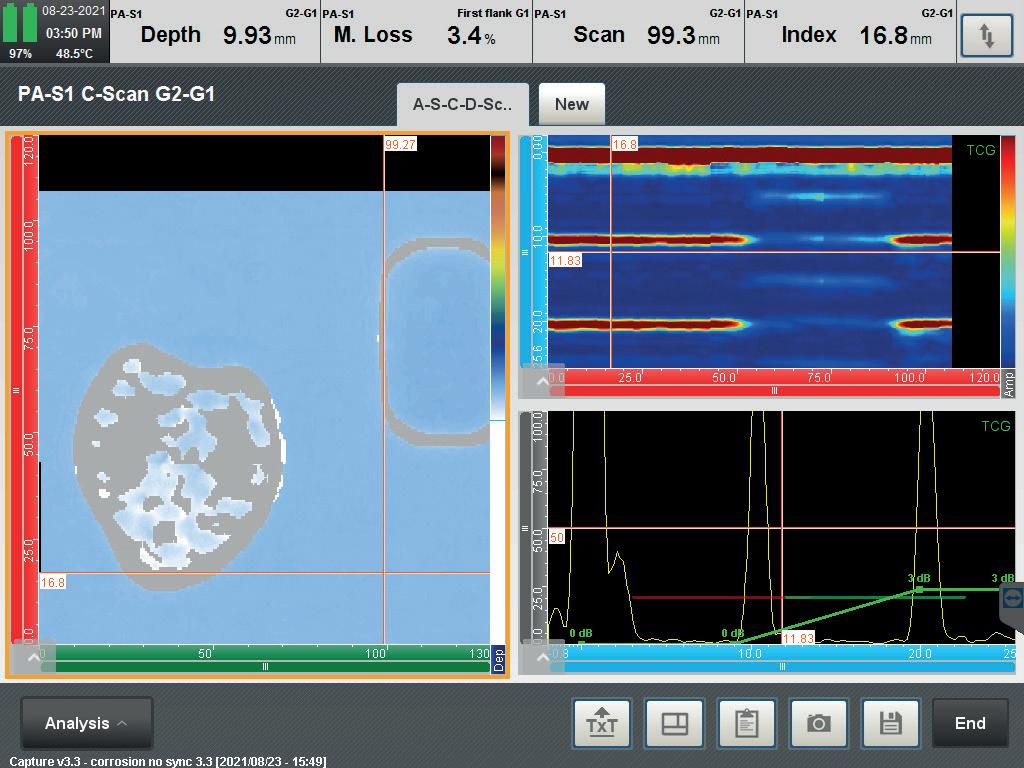Switch to the A-S-C-D-Sc.. tab
The height and width of the screenshot is (768, 1024).
click(x=462, y=104)
